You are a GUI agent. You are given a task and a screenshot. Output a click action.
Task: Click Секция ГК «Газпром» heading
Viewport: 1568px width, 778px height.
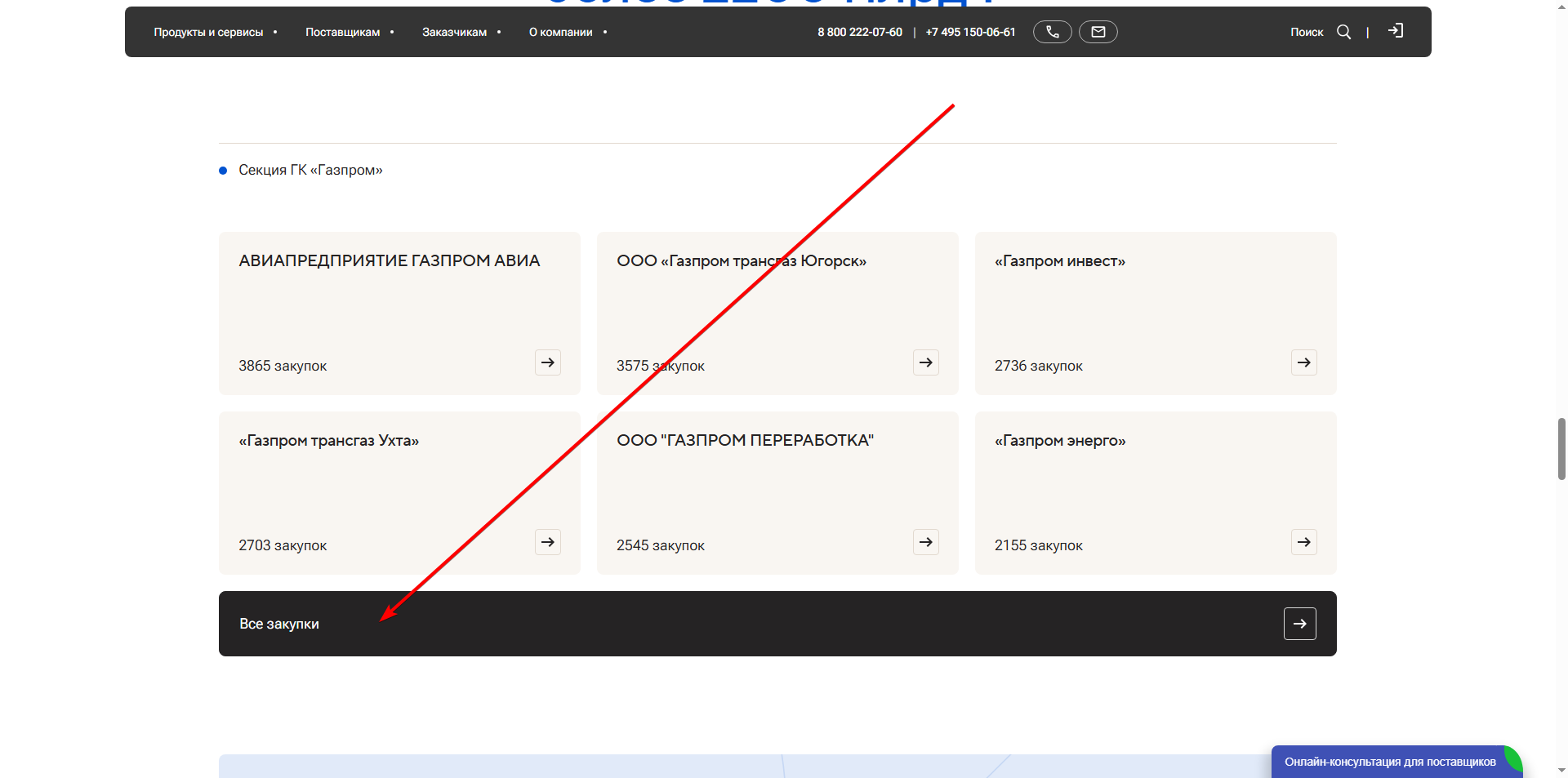pos(310,170)
